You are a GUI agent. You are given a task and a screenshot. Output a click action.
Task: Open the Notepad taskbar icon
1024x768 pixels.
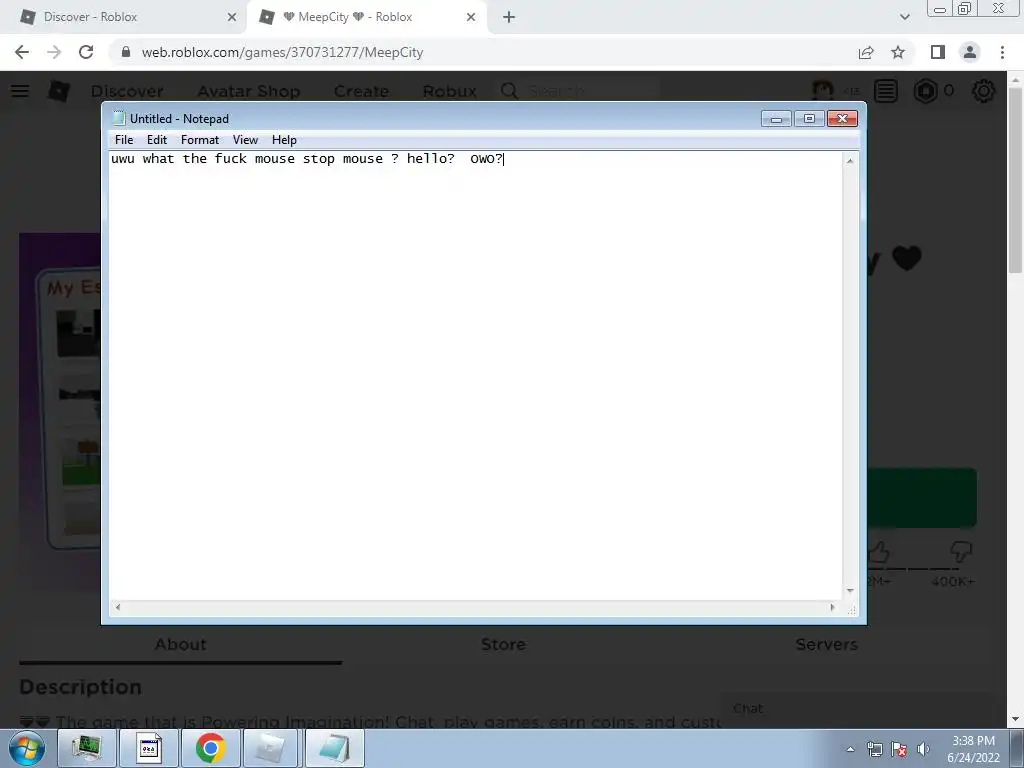pyautogui.click(x=334, y=748)
